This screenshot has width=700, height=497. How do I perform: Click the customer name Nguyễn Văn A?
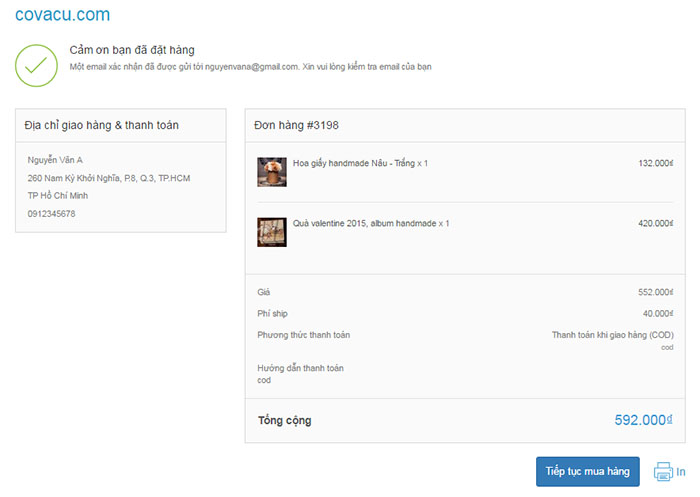55,160
